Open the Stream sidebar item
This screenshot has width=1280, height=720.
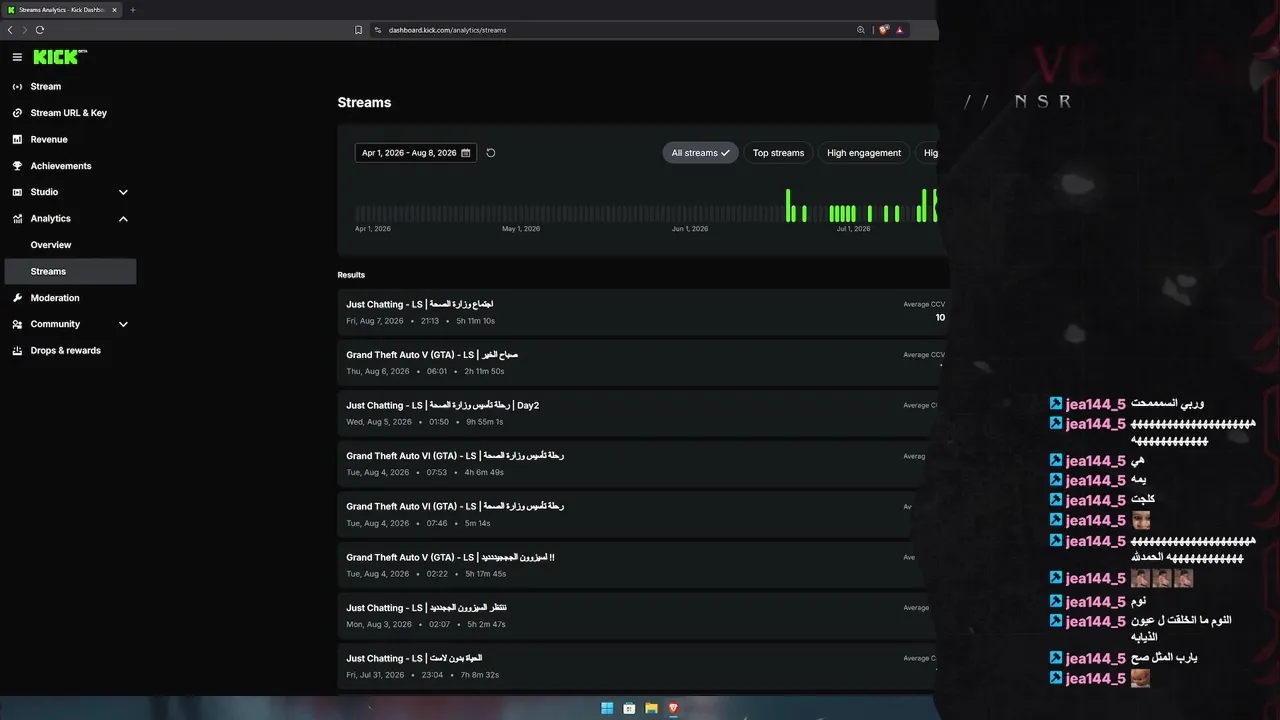click(x=70, y=87)
